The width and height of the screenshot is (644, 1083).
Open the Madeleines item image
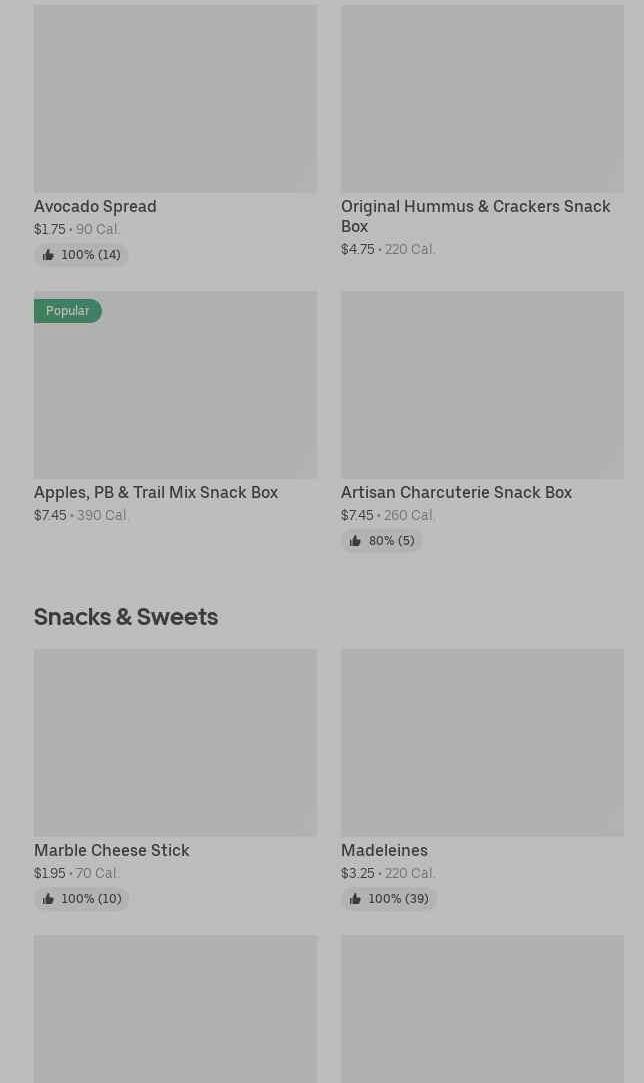click(x=482, y=742)
